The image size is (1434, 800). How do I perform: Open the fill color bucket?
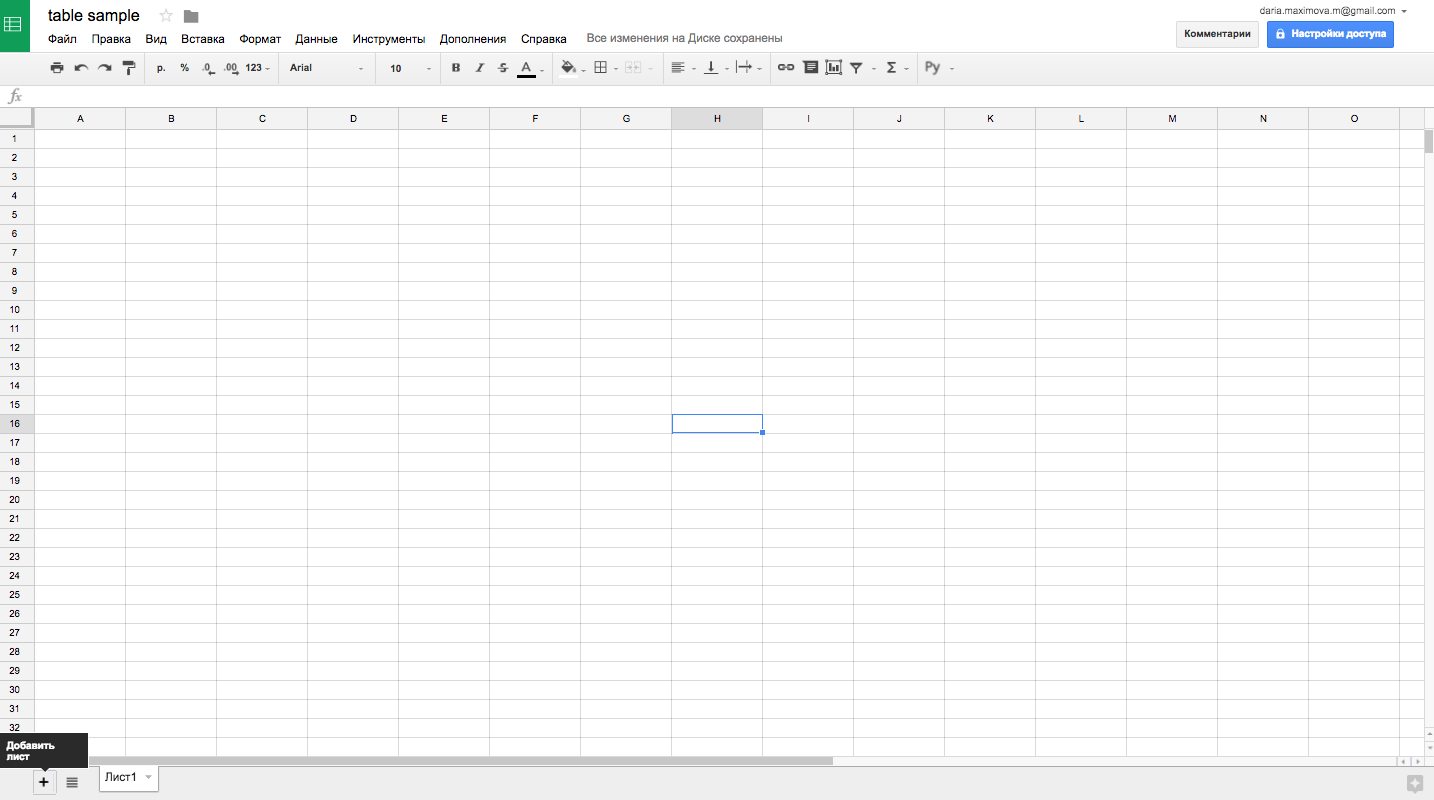572,68
